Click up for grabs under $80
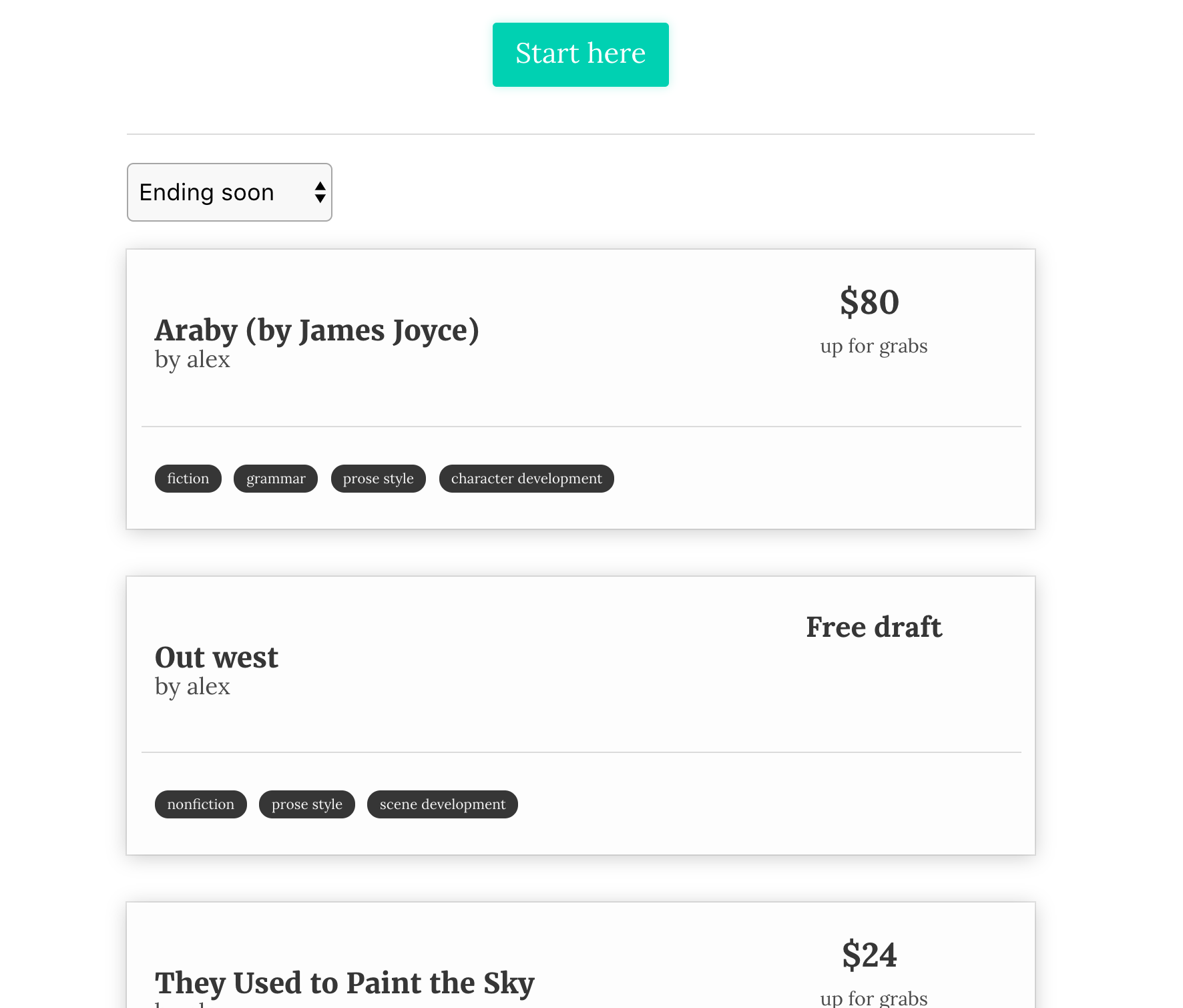Viewport: 1183px width, 1008px height. 873,346
